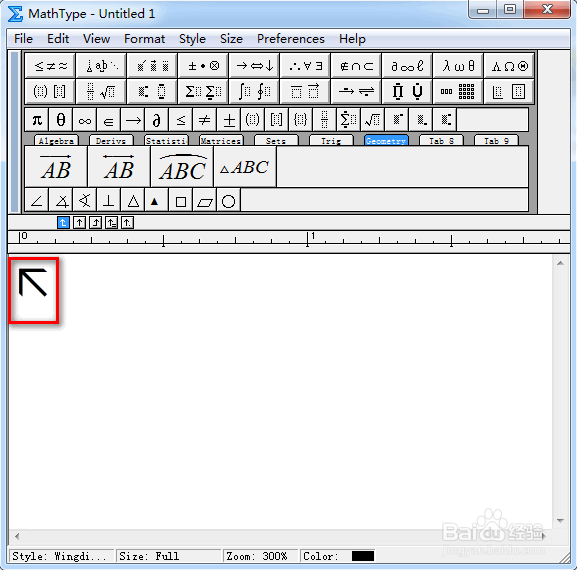
Task: Click the Zoom 300% status field
Action: coord(260,556)
